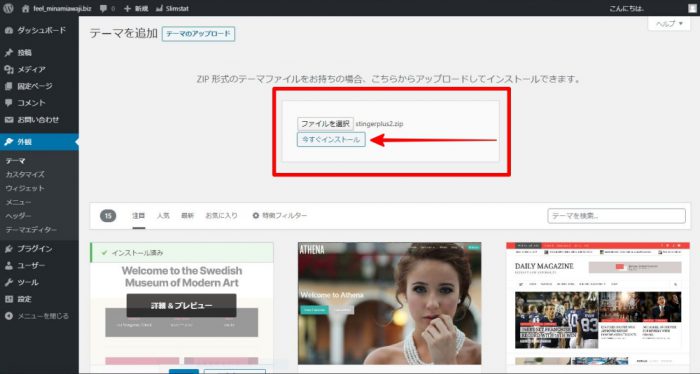700x374 pixels.
Task: Click the theme search field
Action: point(617,216)
